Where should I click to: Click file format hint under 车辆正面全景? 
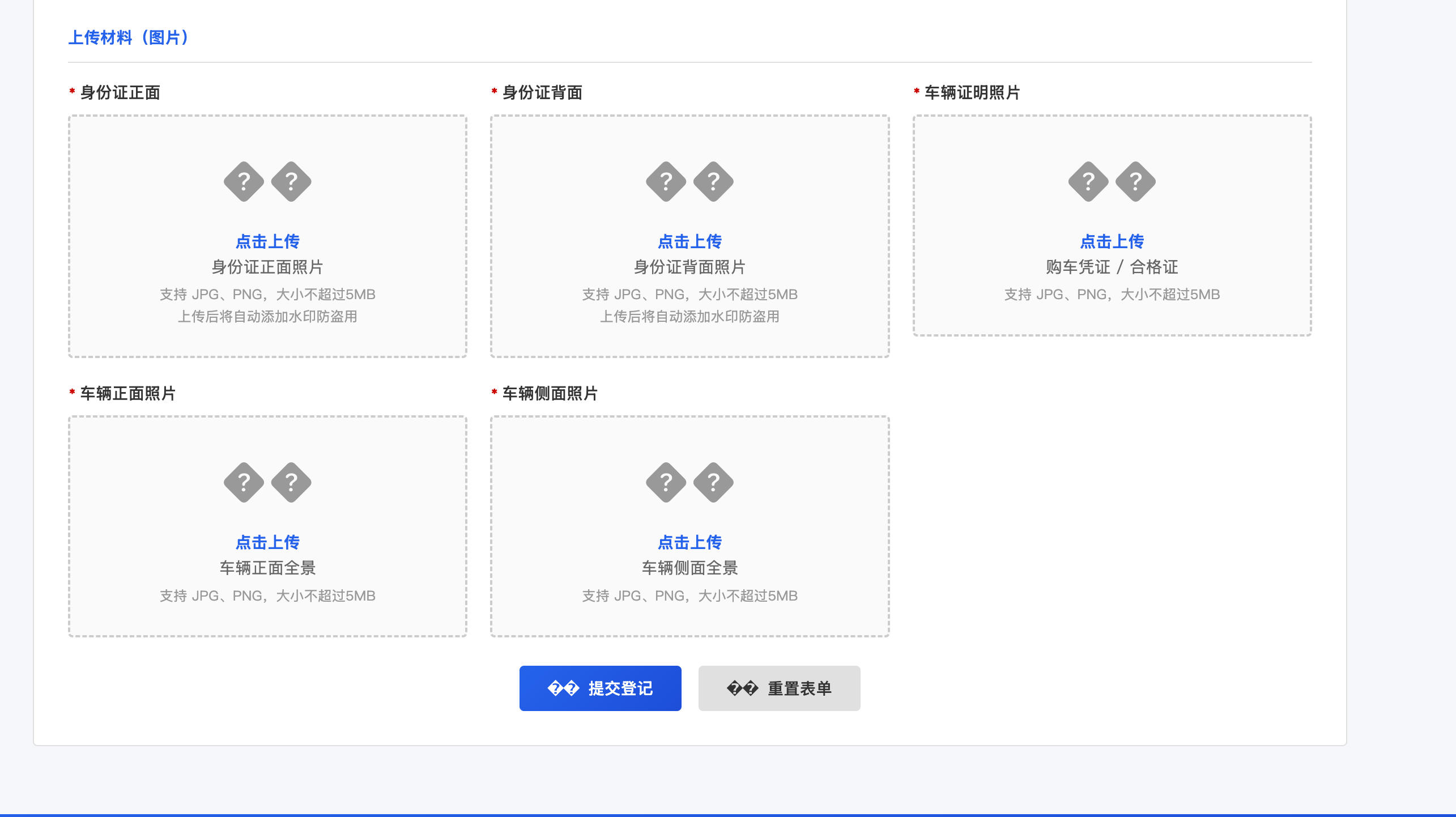[x=267, y=595]
